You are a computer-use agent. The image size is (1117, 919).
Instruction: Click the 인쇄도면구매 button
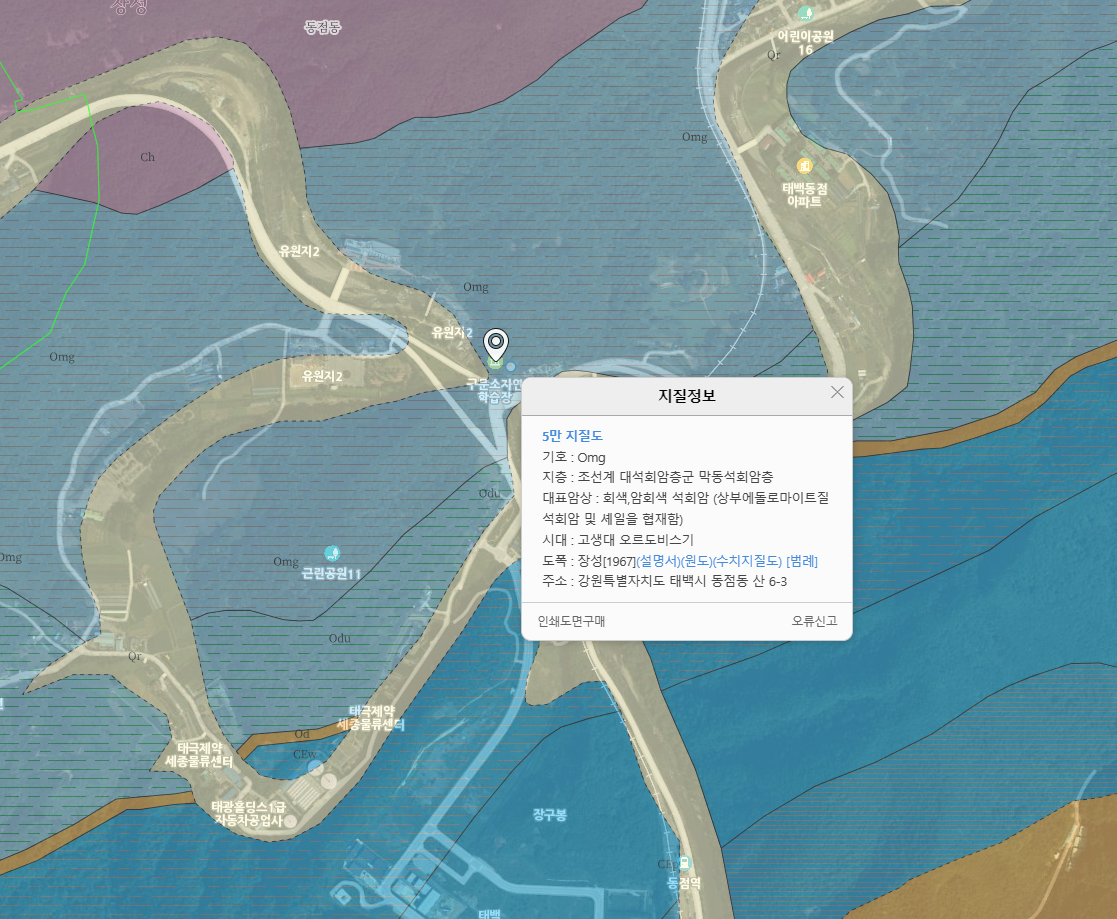pyautogui.click(x=571, y=621)
